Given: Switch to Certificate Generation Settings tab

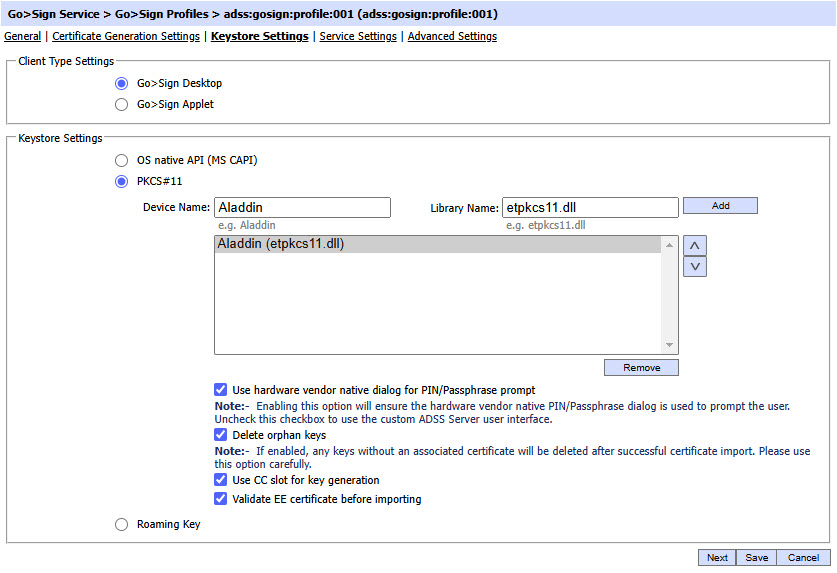Looking at the screenshot, I should pos(126,37).
